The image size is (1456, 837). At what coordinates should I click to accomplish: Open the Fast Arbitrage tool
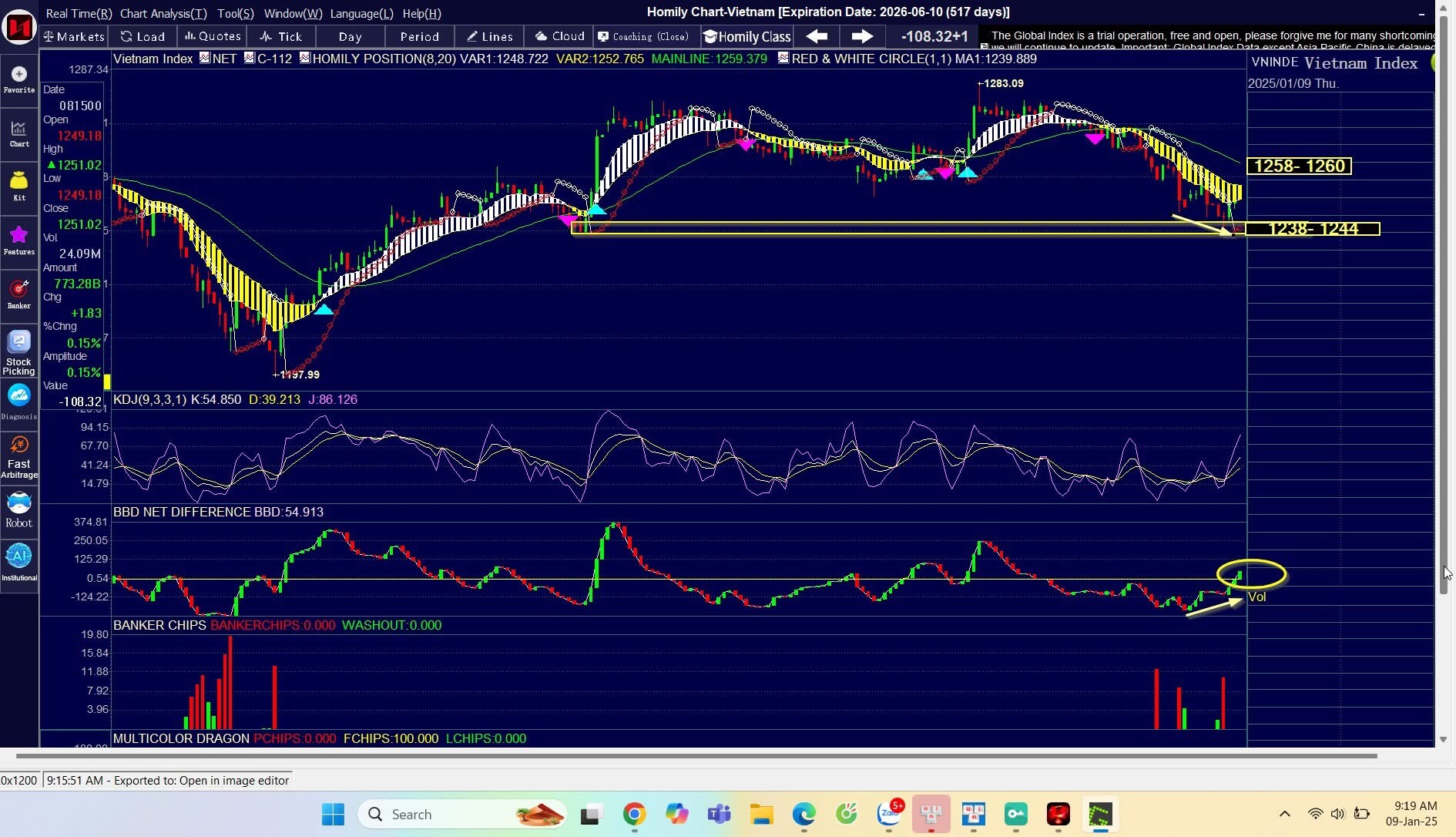click(19, 457)
